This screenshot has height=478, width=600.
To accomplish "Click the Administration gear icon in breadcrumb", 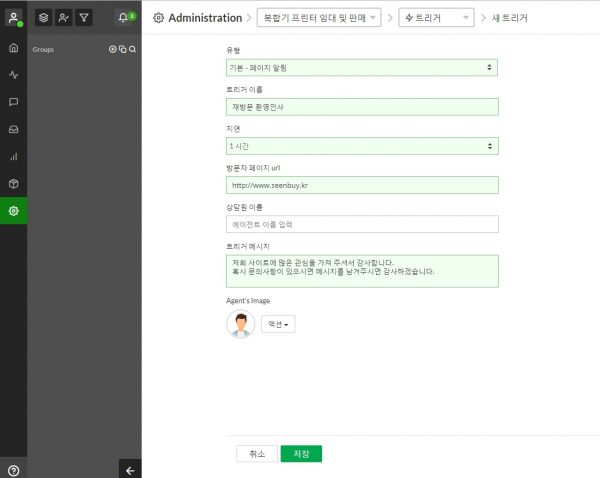I will pyautogui.click(x=158, y=18).
